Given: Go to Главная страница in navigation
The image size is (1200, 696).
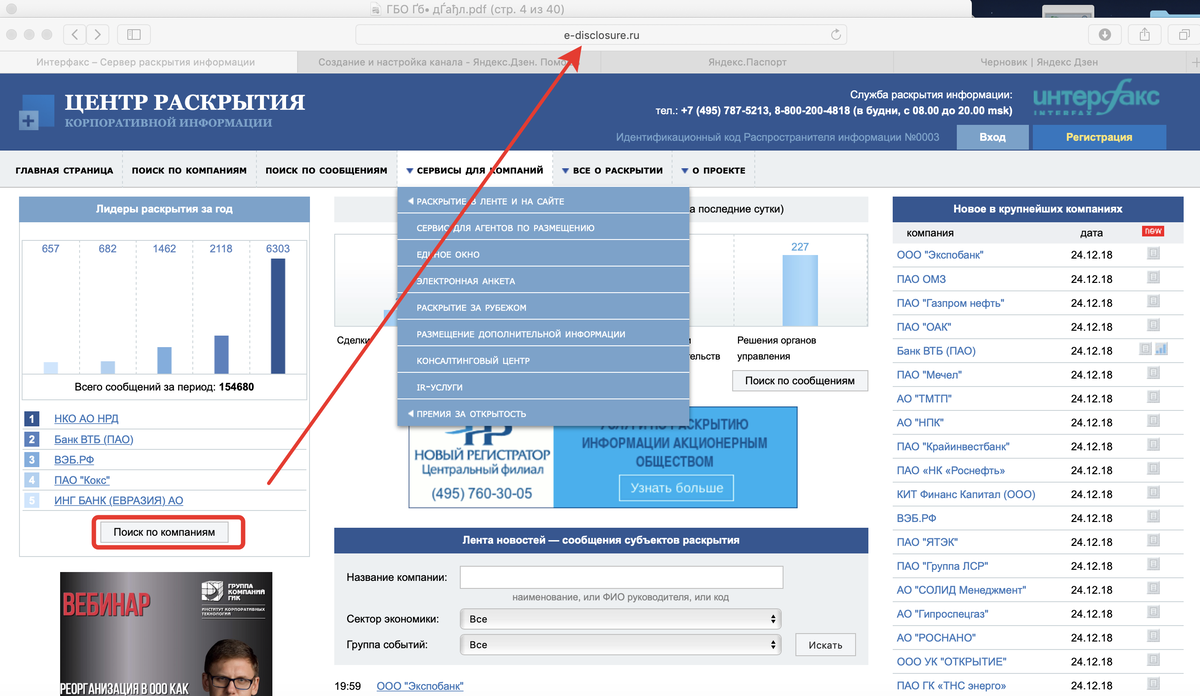Looking at the screenshot, I should click(64, 170).
